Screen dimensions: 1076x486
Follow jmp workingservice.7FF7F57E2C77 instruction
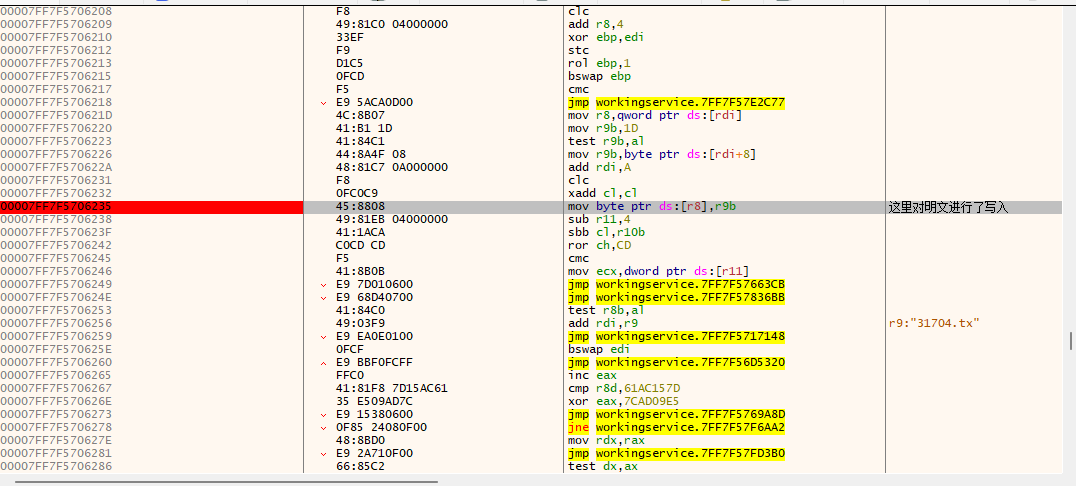(x=677, y=102)
